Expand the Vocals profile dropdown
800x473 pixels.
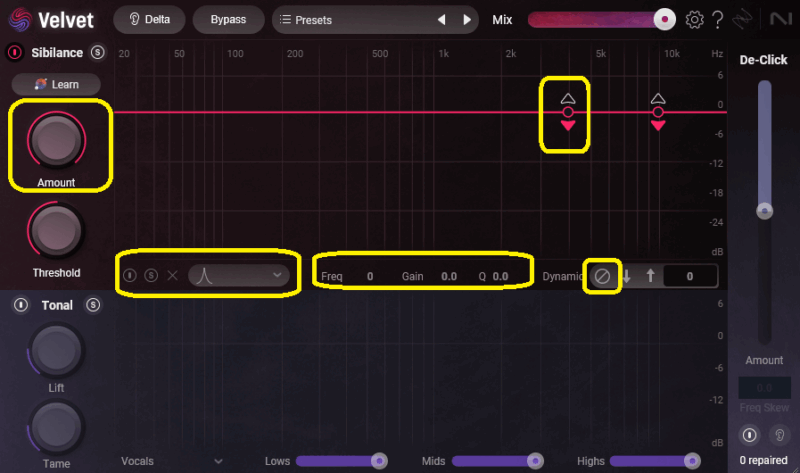pyautogui.click(x=170, y=461)
